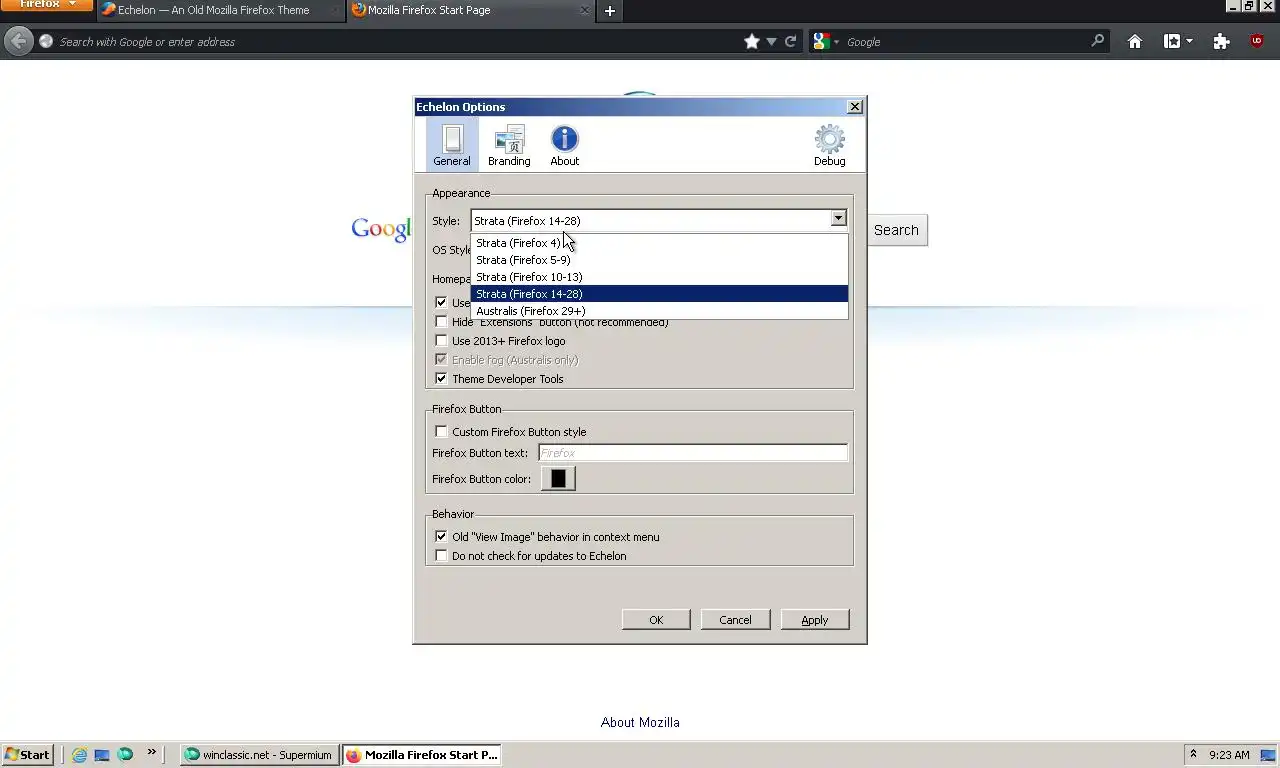This screenshot has width=1280, height=768.
Task: Open URL bar history dropdown arrow
Action: [x=771, y=41]
